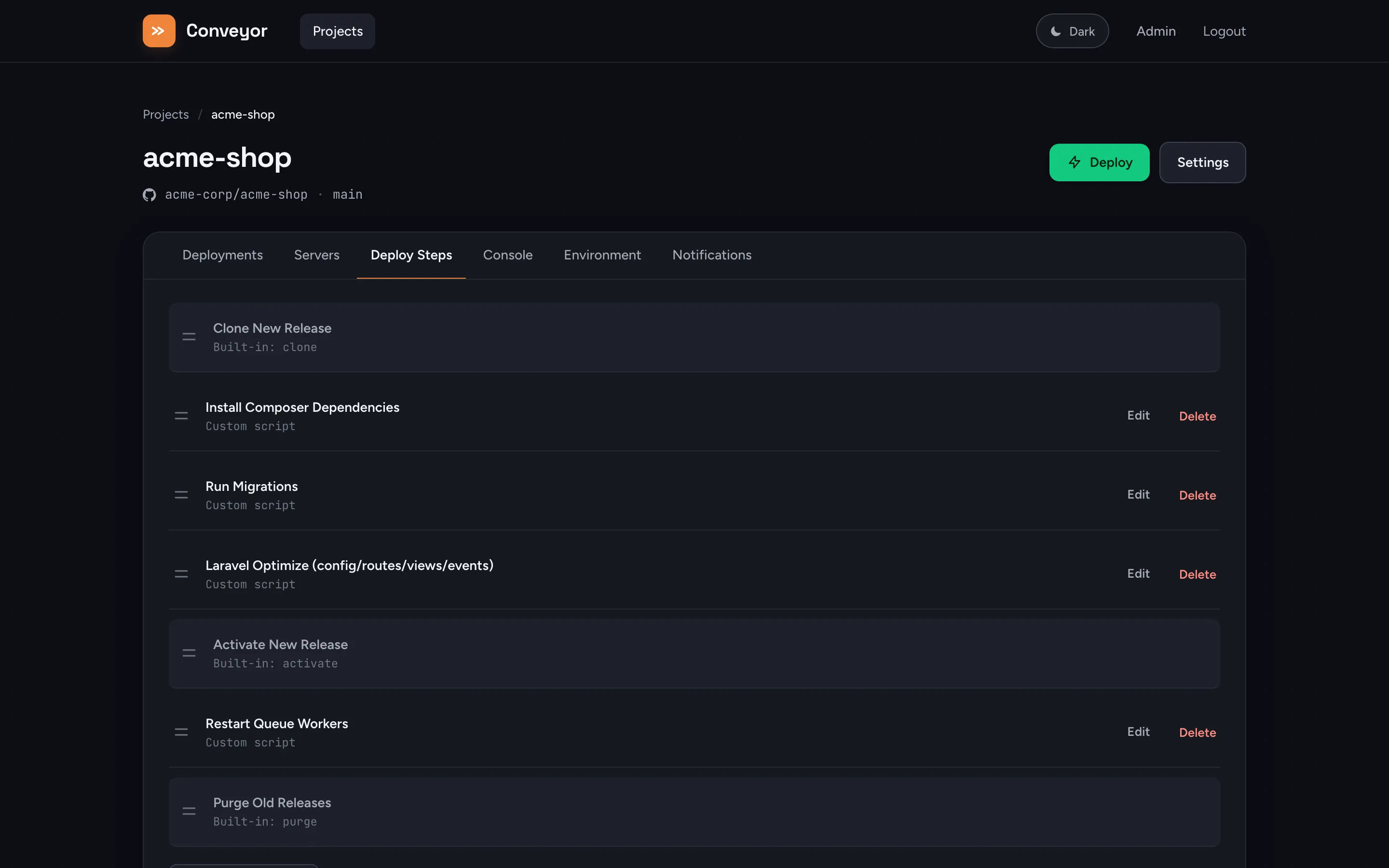Edit the Run Migrations step
The height and width of the screenshot is (868, 1389).
click(1138, 495)
